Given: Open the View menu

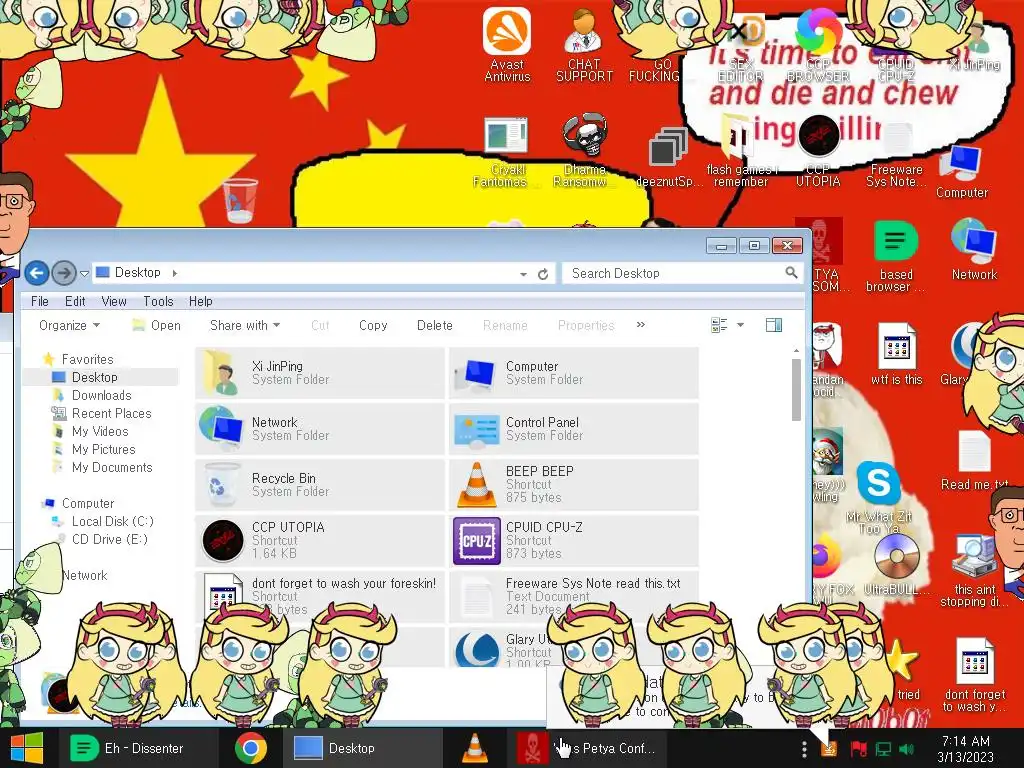Looking at the screenshot, I should tap(114, 301).
